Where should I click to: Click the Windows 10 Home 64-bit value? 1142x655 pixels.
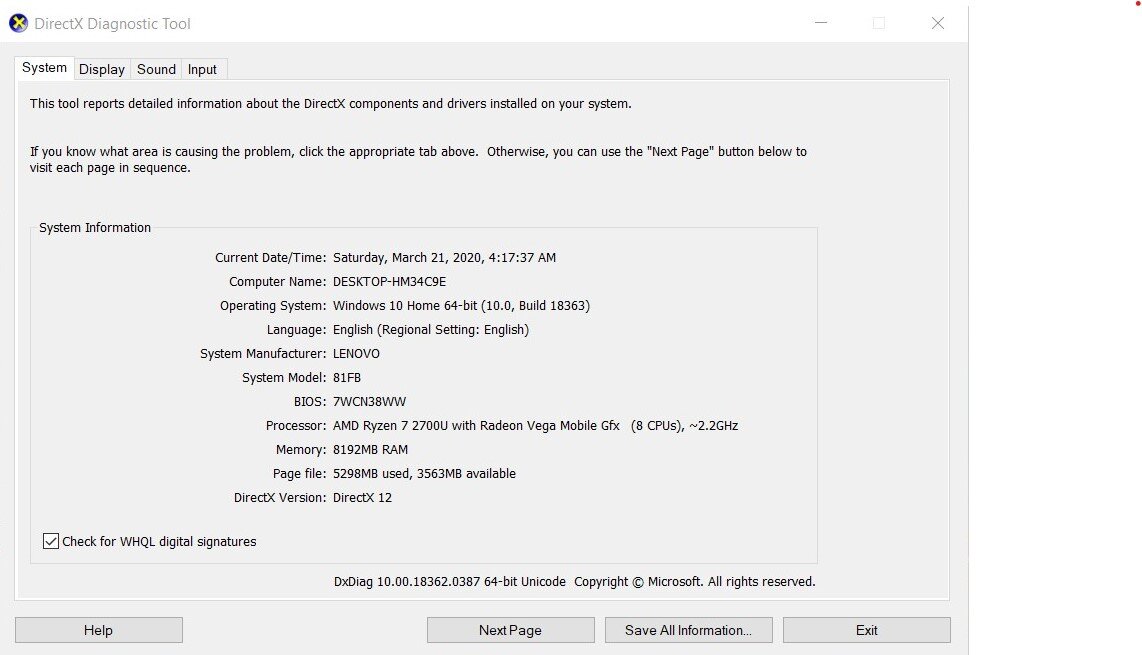click(461, 306)
